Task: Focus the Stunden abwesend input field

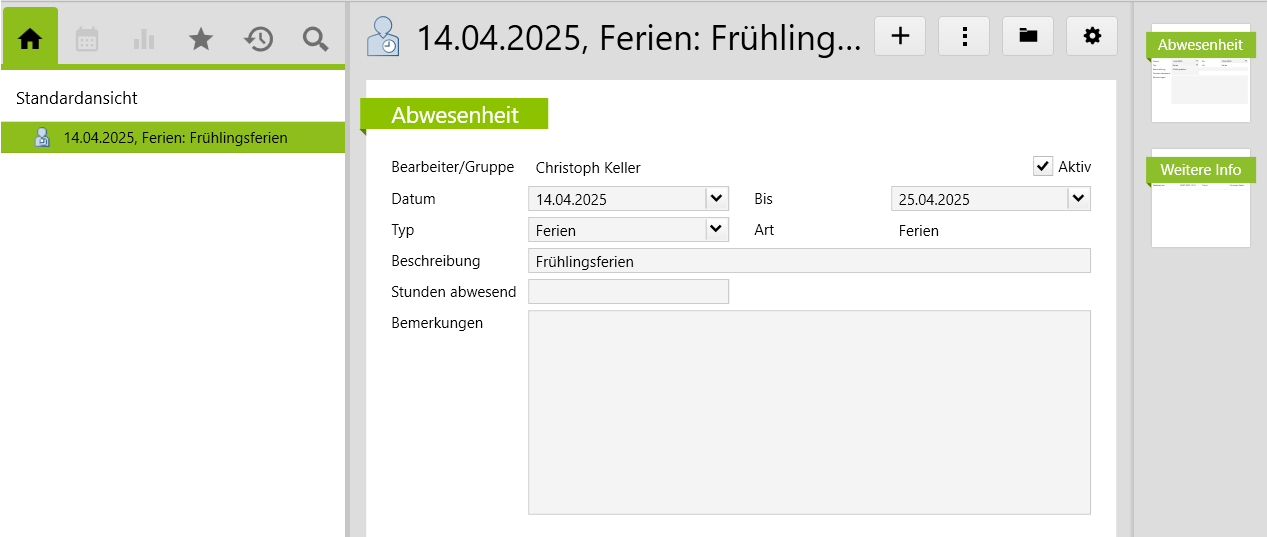Action: coord(628,292)
